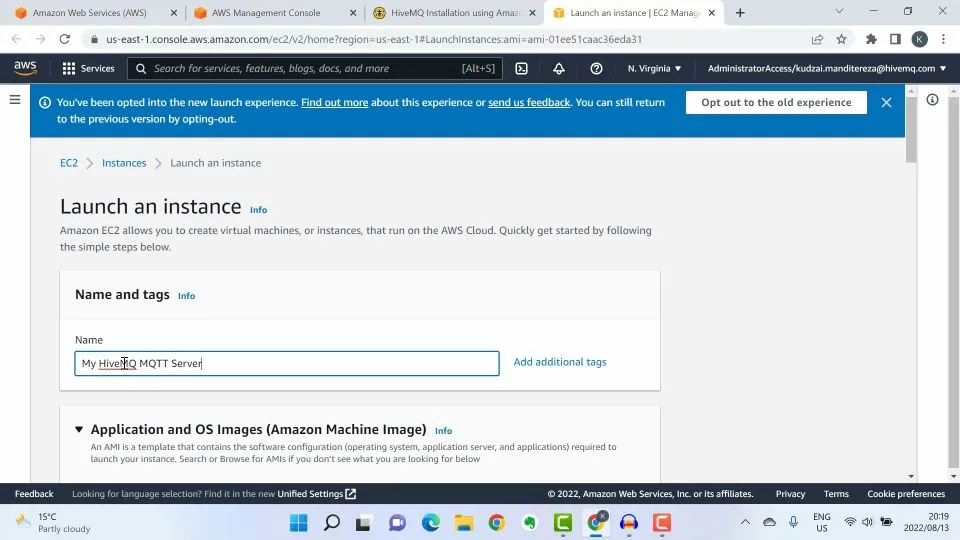This screenshot has height=540, width=960.
Task: Open Chrome profile K avatar
Action: pos(919,39)
